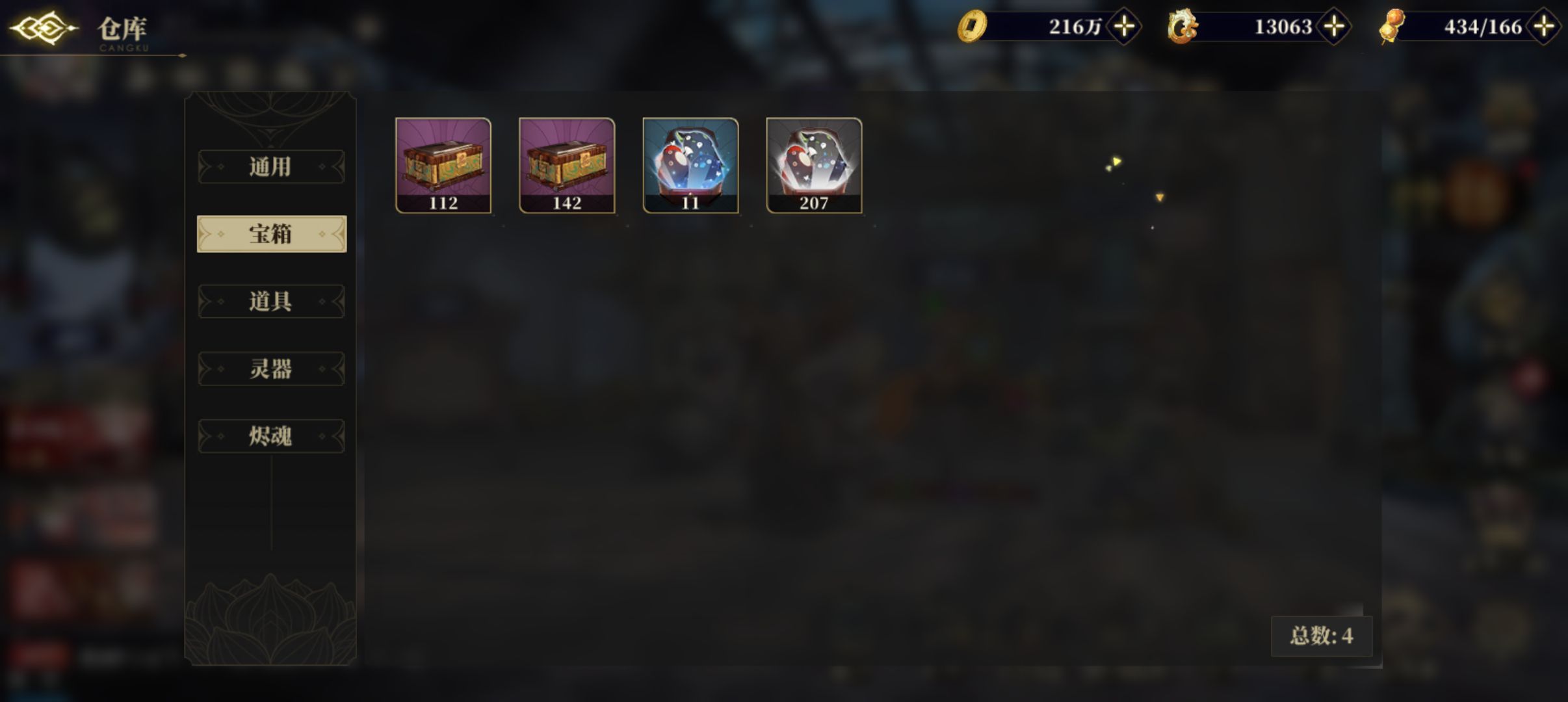1568x702 pixels.
Task: Click the back emblem icon beside 仓库
Action: click(x=44, y=28)
